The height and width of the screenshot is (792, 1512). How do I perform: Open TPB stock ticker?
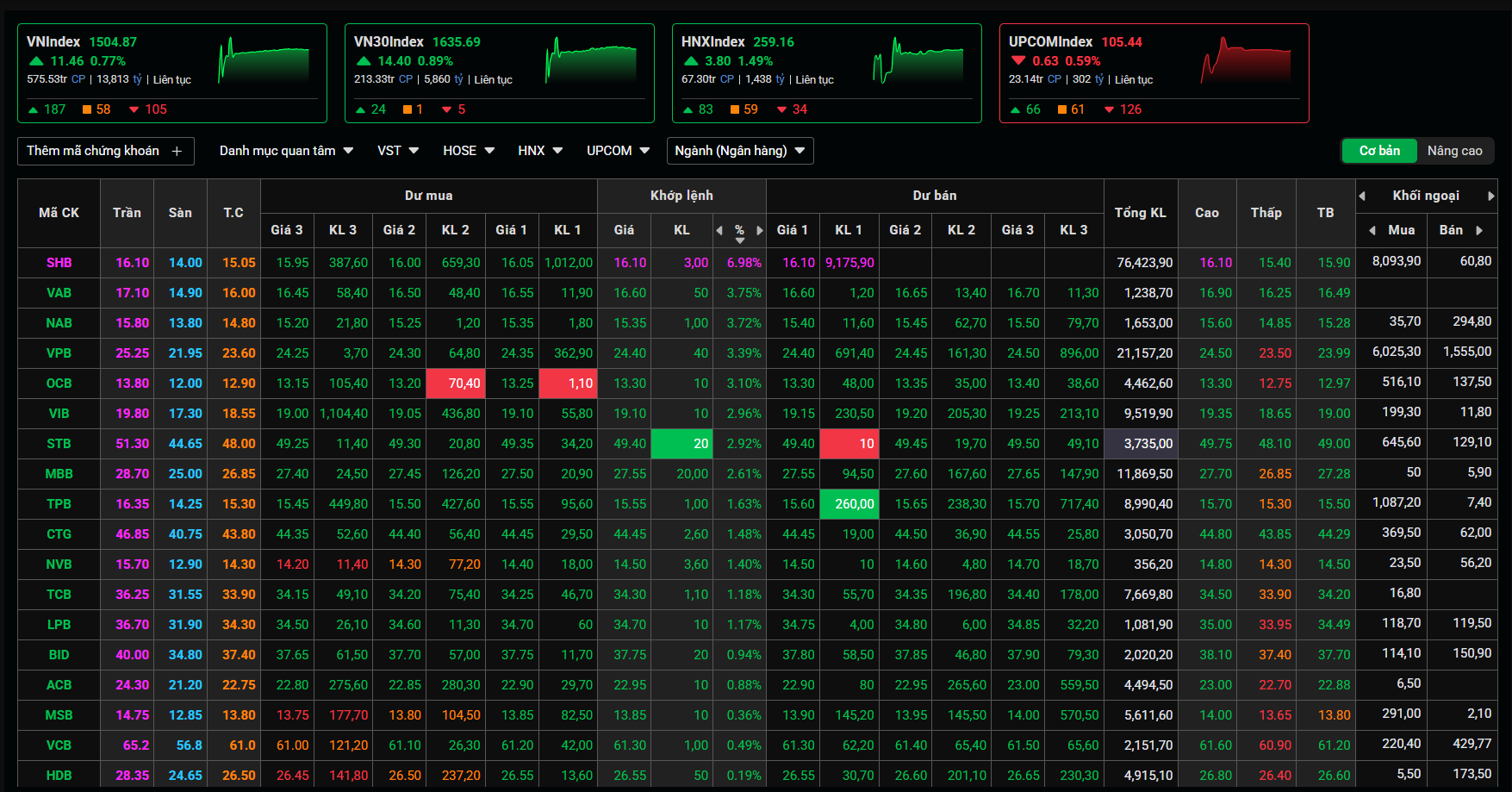tap(59, 504)
